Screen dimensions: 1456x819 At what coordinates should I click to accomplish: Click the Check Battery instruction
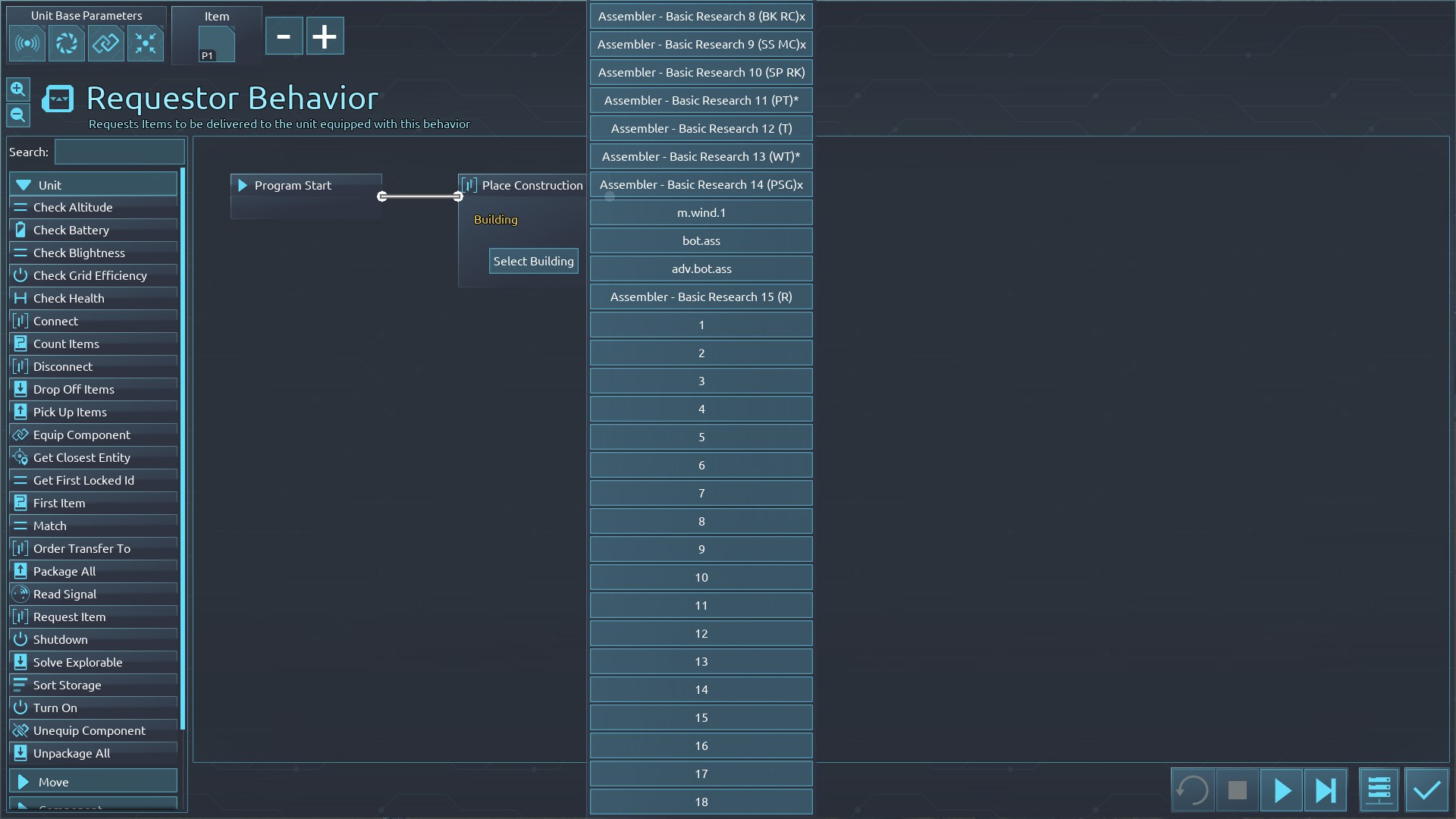pos(93,230)
